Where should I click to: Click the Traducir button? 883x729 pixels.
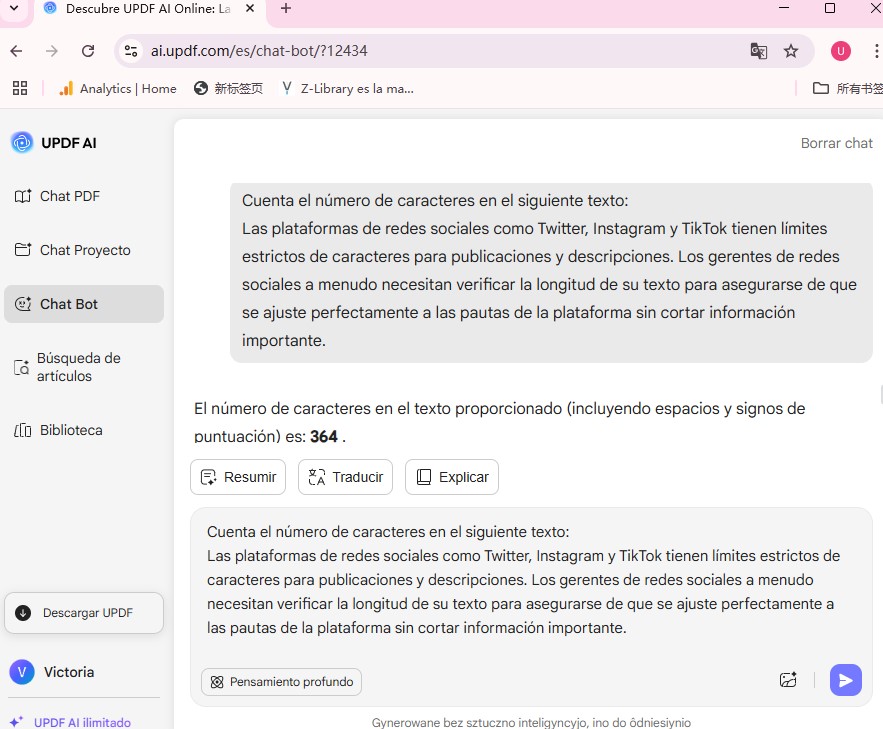(345, 477)
